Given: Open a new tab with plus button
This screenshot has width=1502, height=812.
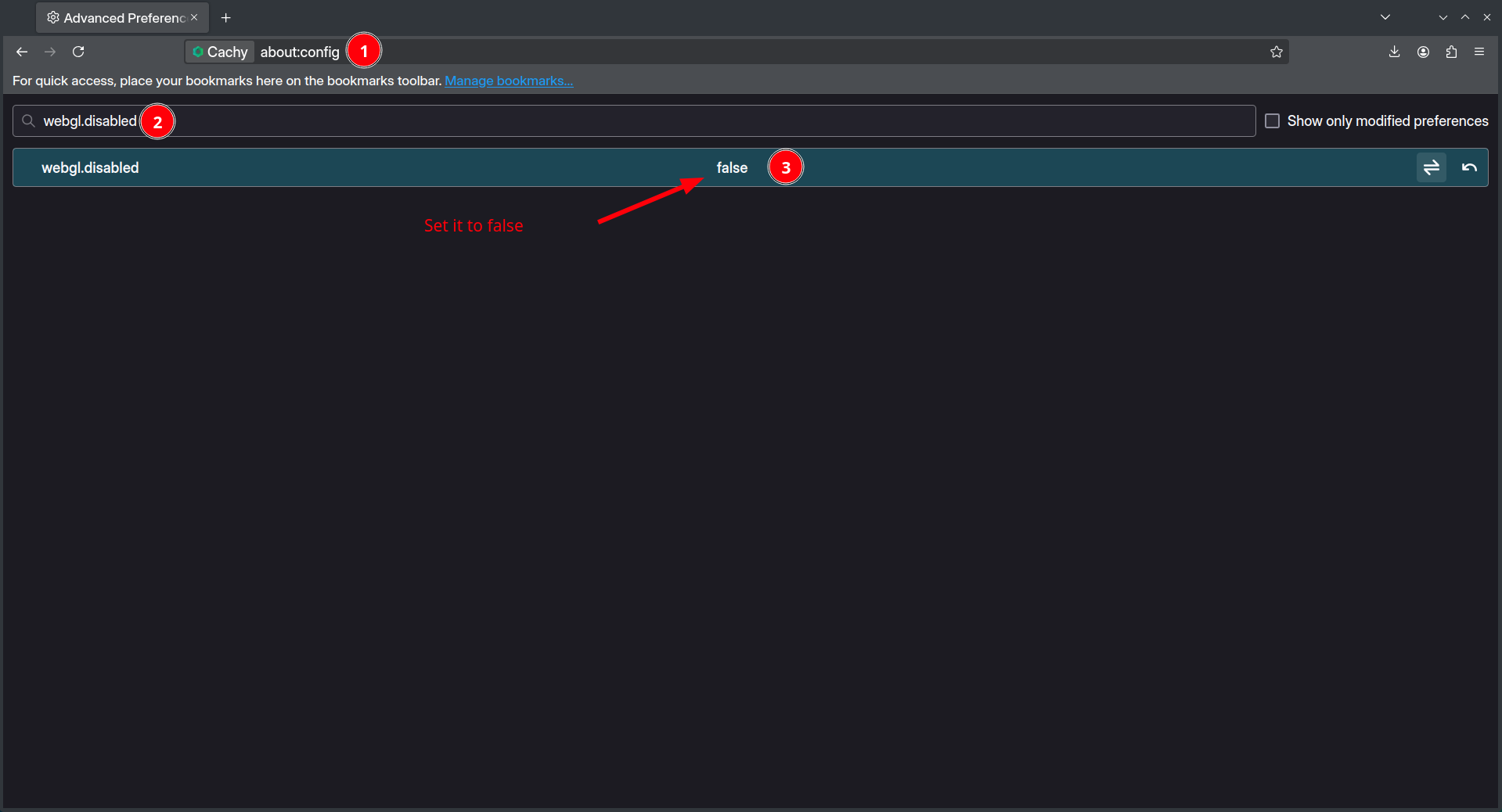Looking at the screenshot, I should click(x=226, y=17).
